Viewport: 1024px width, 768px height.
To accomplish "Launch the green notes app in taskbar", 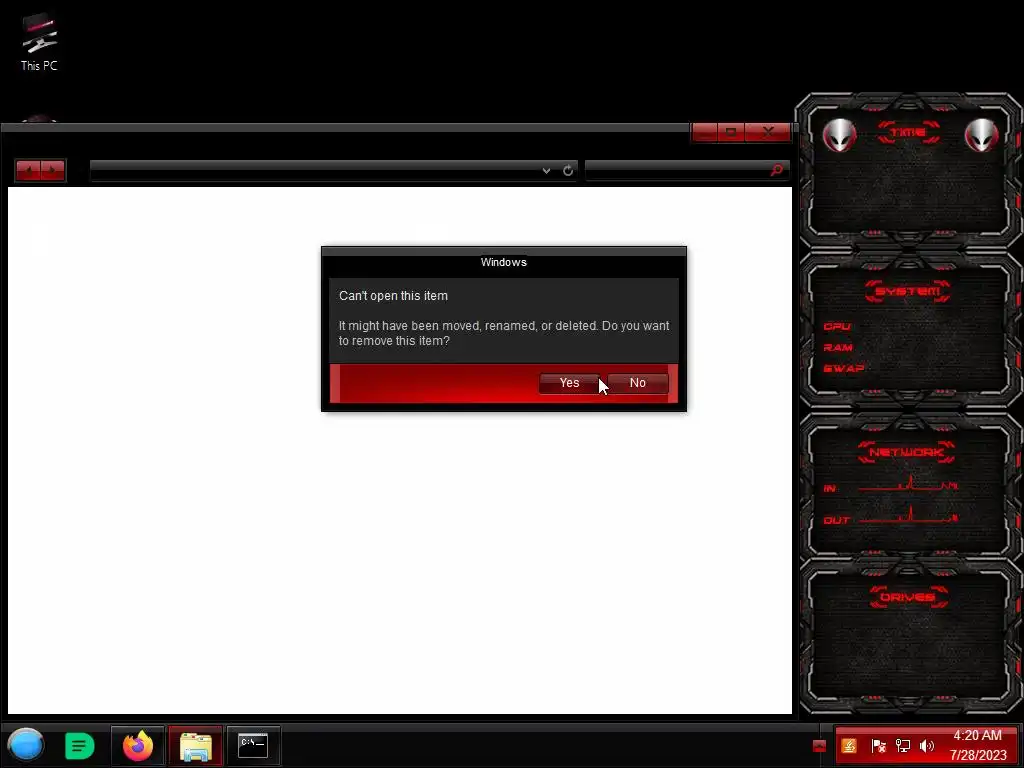I will click(x=80, y=746).
